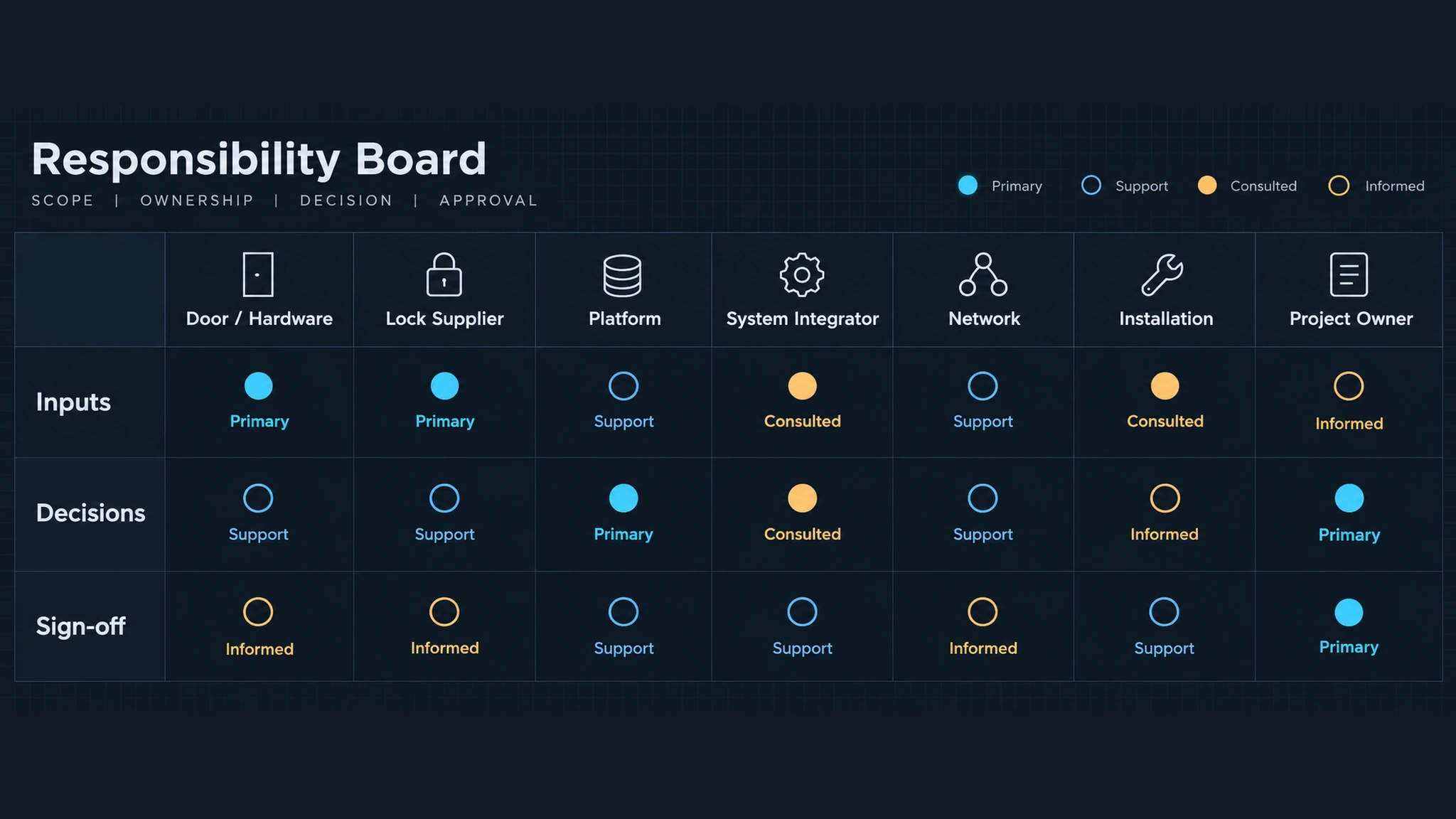Click the Network nodes icon
Image resolution: width=1456 pixels, height=819 pixels.
click(x=983, y=274)
